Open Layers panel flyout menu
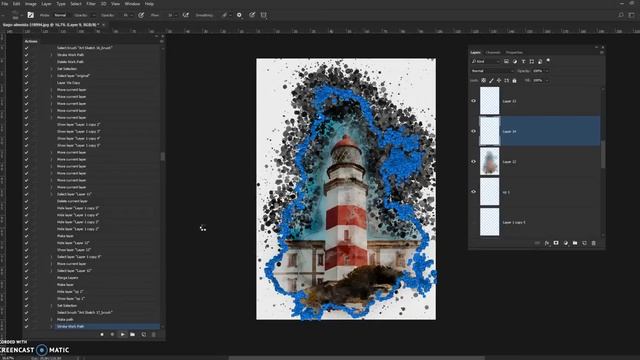Viewport: 640px width, 360px height. [x=602, y=53]
